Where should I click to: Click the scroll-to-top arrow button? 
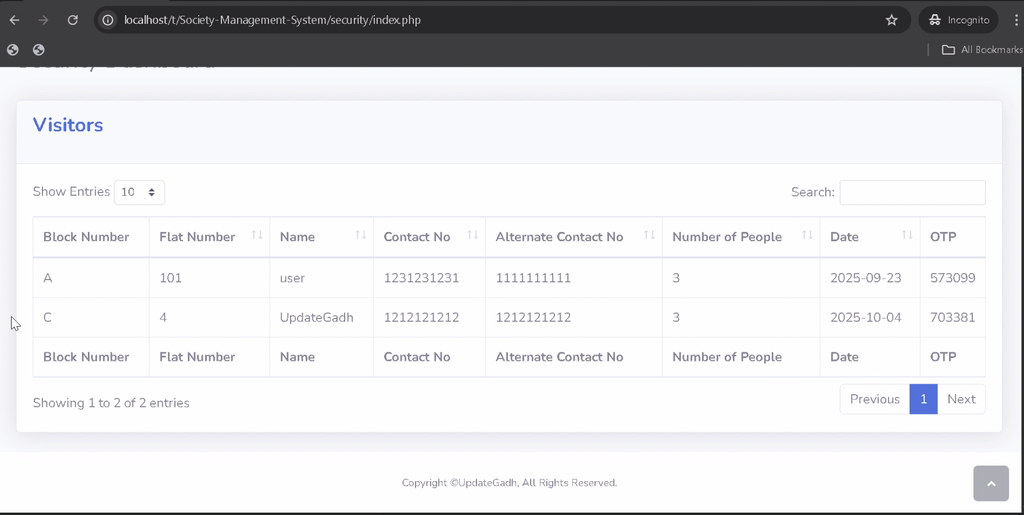coord(991,483)
